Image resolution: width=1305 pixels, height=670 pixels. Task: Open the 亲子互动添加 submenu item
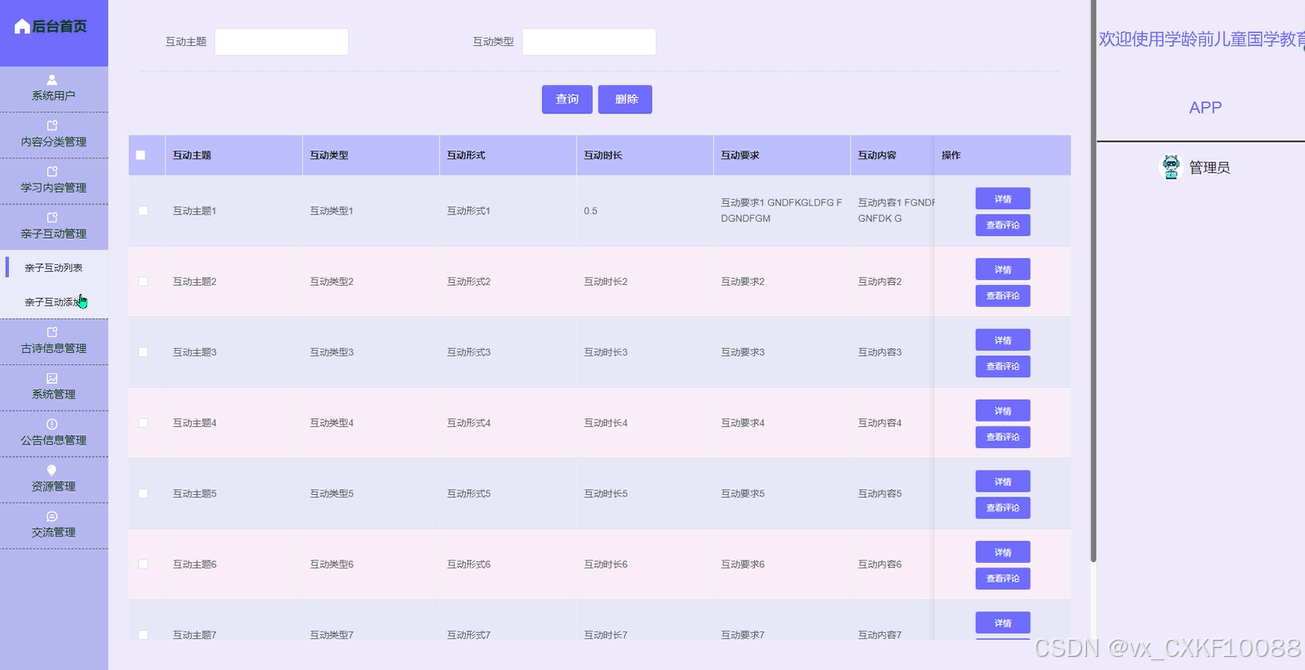[x=54, y=302]
